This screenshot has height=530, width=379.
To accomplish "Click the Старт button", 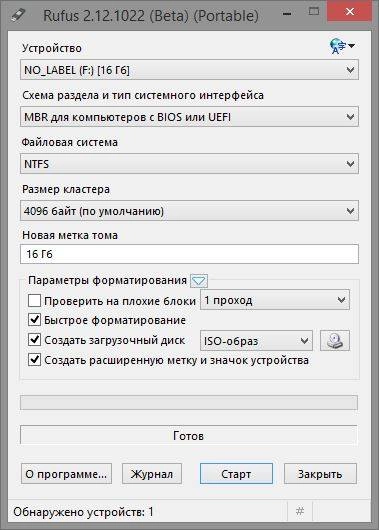I will pyautogui.click(x=236, y=474).
